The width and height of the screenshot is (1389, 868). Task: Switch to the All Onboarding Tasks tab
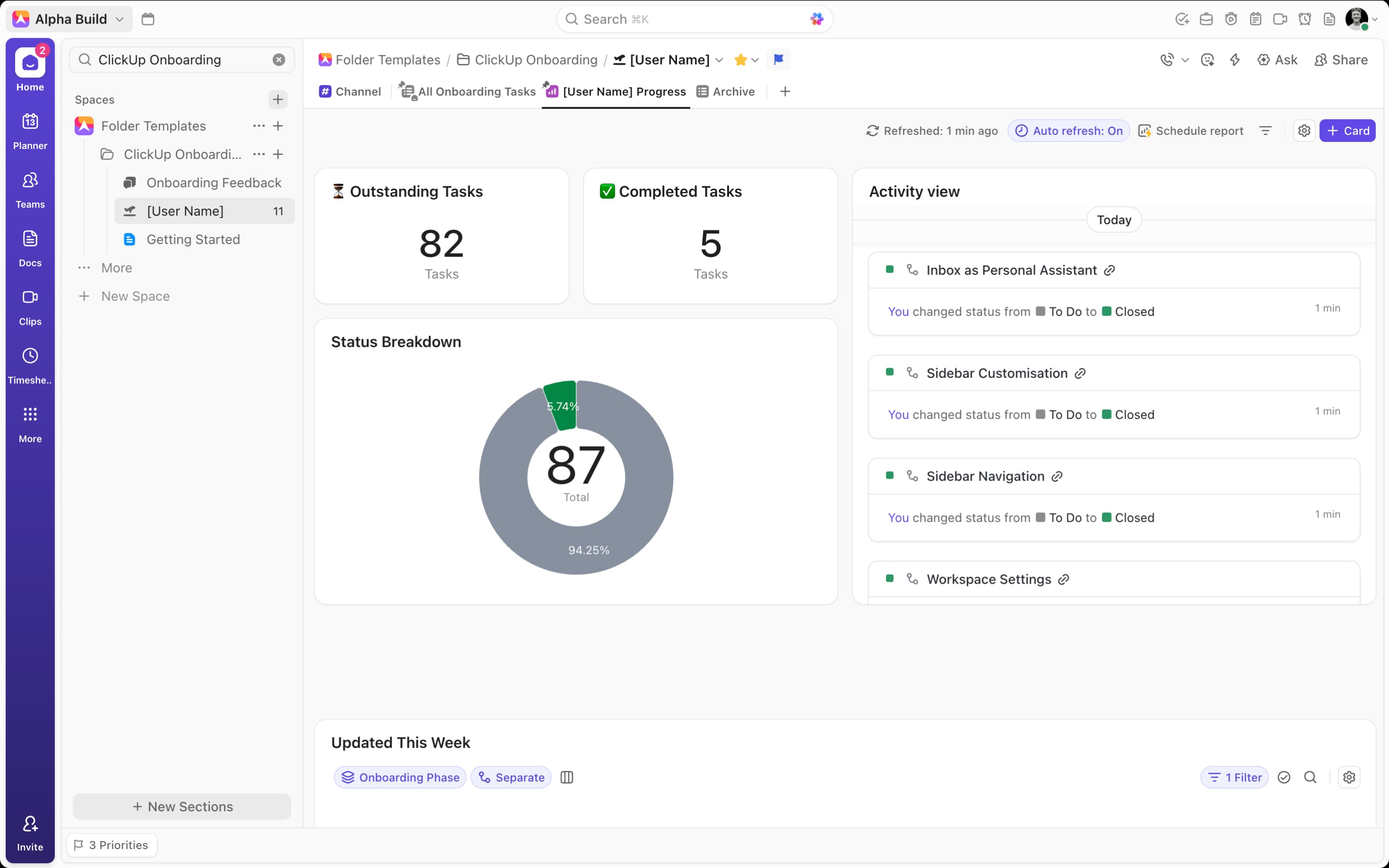click(x=469, y=92)
